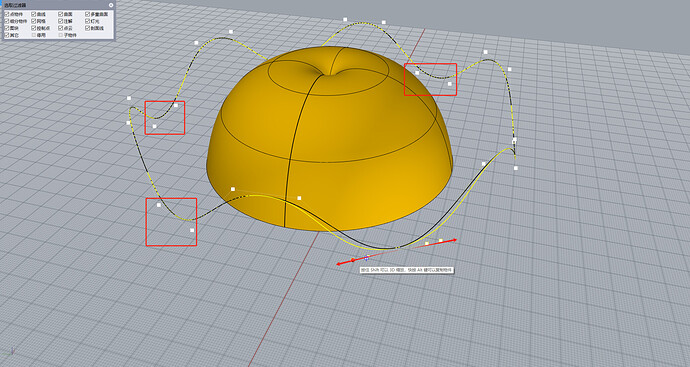Toggle the 点物件 filter checkbox
Viewport: 690px width, 367px height.
[7, 14]
